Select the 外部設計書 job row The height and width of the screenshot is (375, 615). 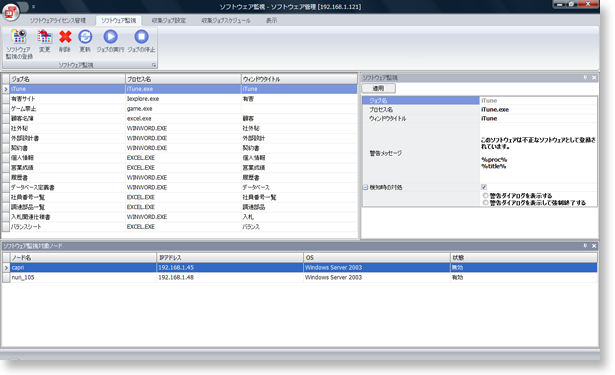[183, 138]
